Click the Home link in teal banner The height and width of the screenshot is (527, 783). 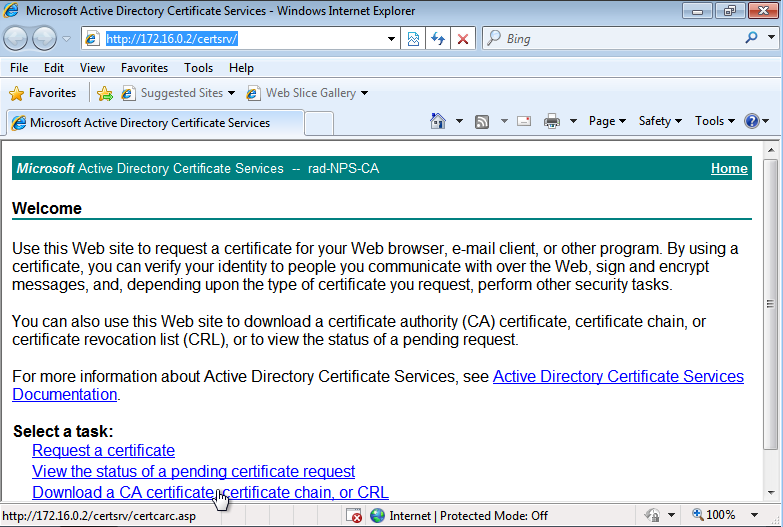(729, 168)
